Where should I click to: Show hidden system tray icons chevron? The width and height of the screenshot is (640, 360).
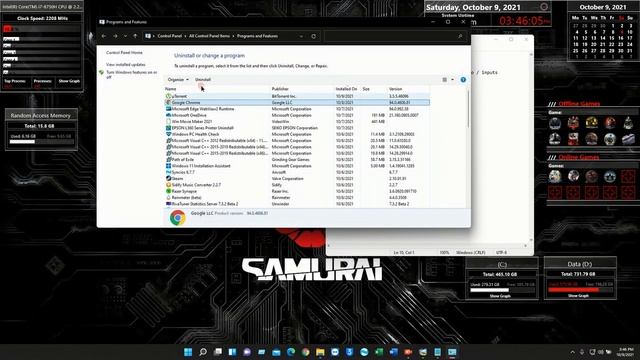click(573, 352)
